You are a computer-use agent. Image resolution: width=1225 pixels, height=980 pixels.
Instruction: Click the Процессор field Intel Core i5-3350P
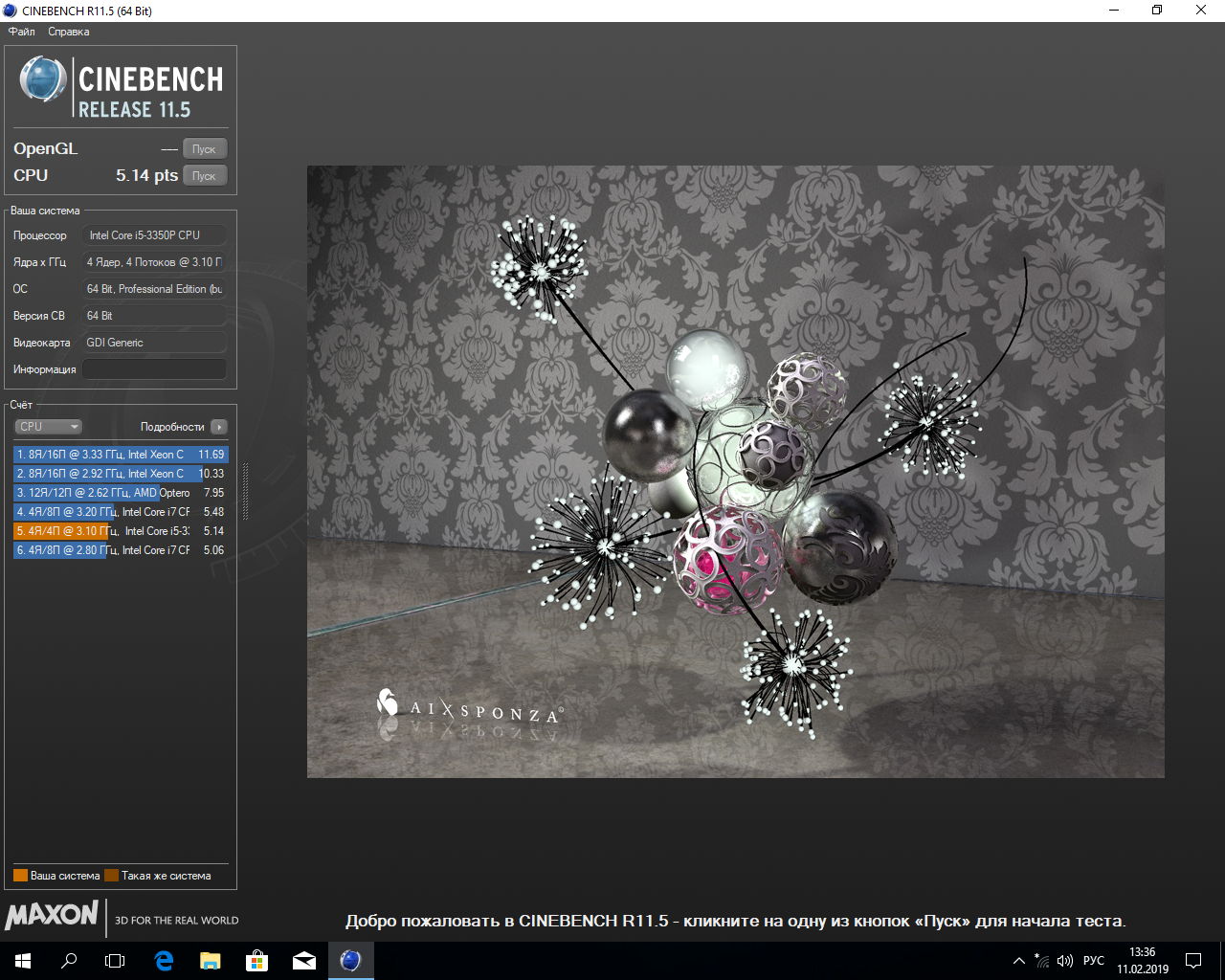pos(154,235)
